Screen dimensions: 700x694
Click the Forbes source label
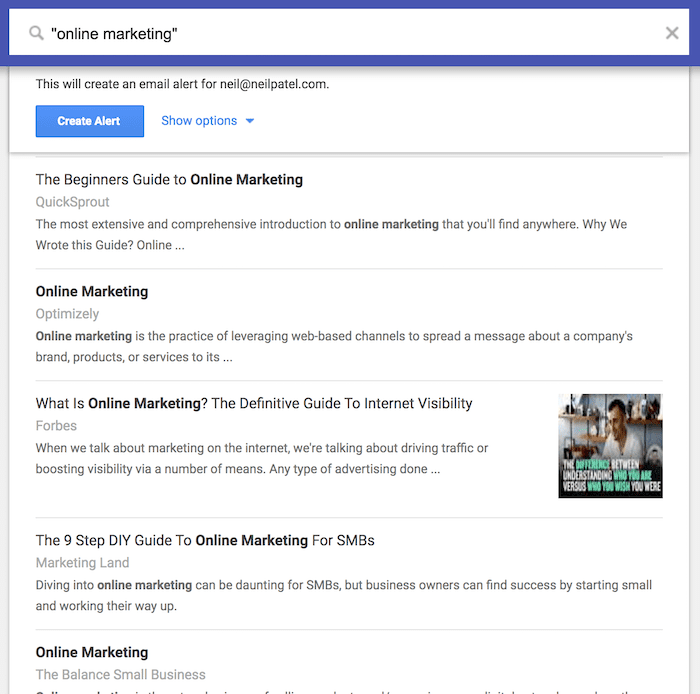56,426
